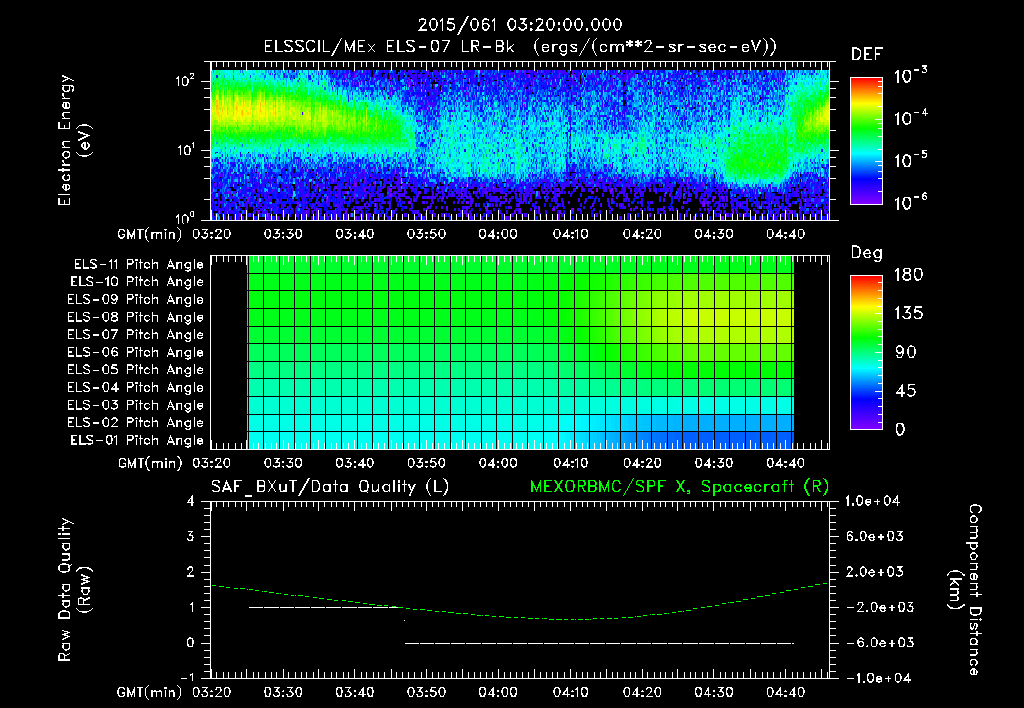
Task: Click the -1 tick on Raw Data Quality axis
Action: pos(187,677)
